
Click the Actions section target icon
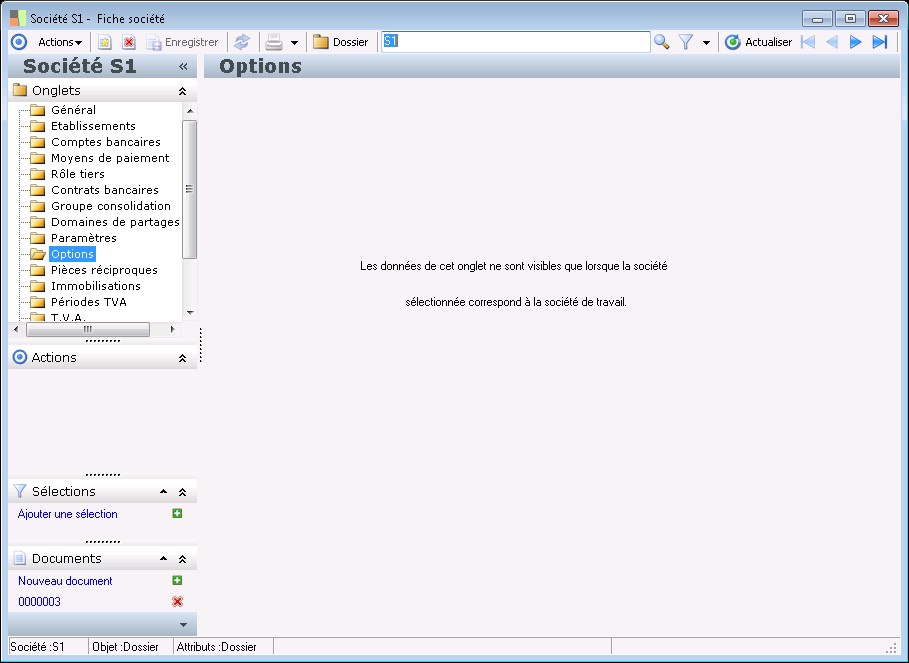click(x=20, y=357)
